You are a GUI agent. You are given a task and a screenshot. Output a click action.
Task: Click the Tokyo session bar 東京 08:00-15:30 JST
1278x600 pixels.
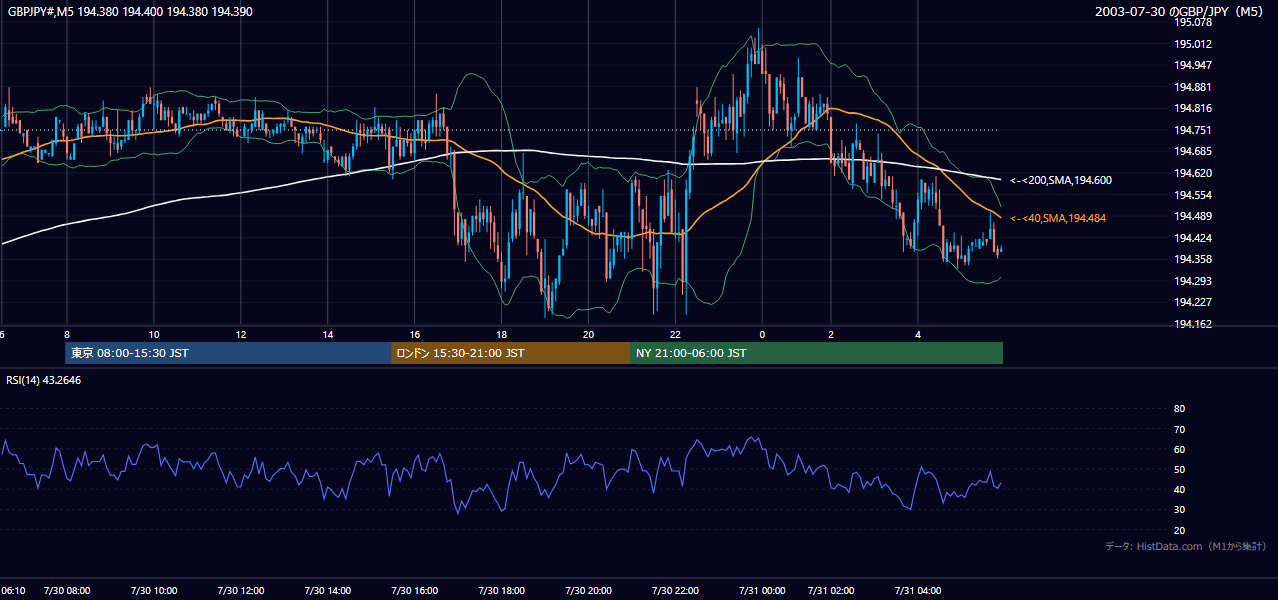[229, 353]
